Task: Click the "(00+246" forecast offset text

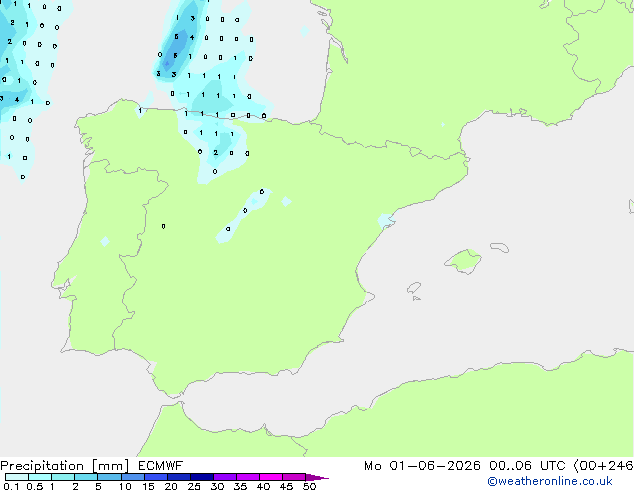Action: point(603,466)
